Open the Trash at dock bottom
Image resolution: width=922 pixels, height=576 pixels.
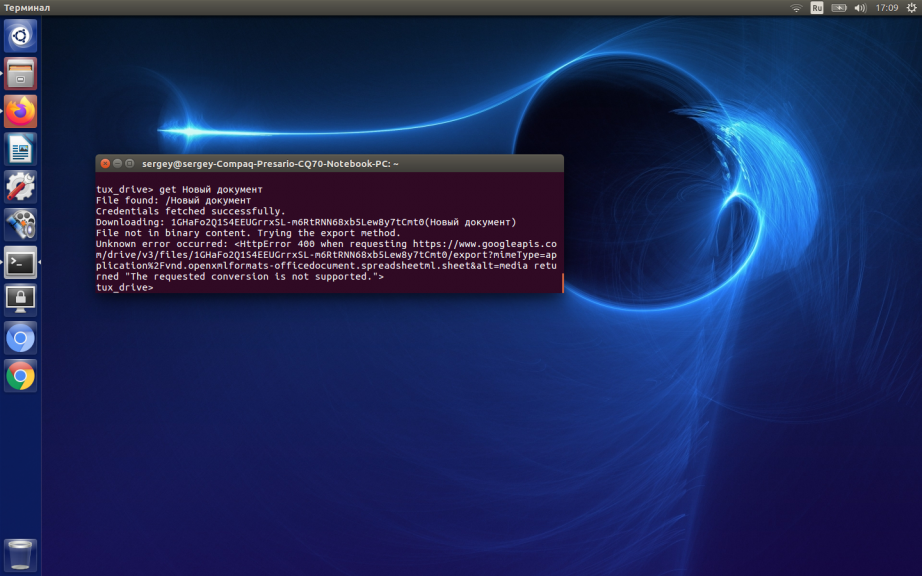(20, 553)
